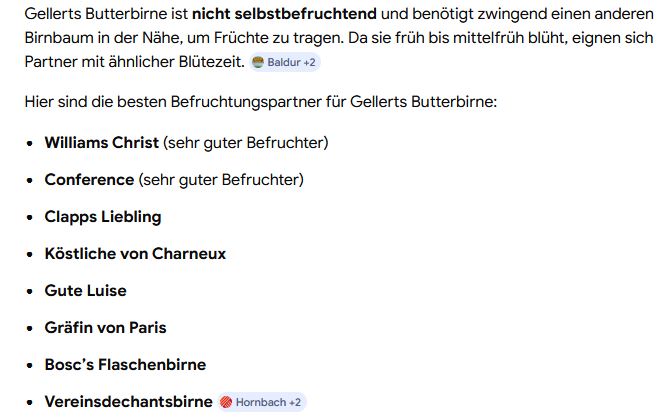Select the "Bosc's Flaschenbirne" item
The height and width of the screenshot is (417, 672).
[x=125, y=364]
